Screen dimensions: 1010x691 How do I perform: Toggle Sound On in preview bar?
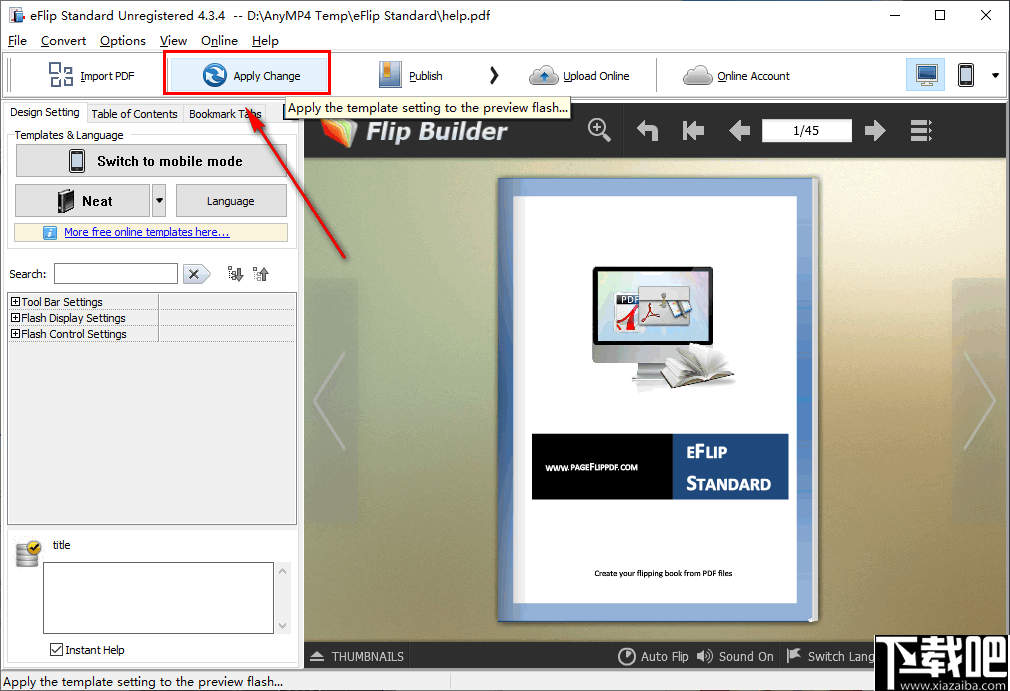coord(735,656)
